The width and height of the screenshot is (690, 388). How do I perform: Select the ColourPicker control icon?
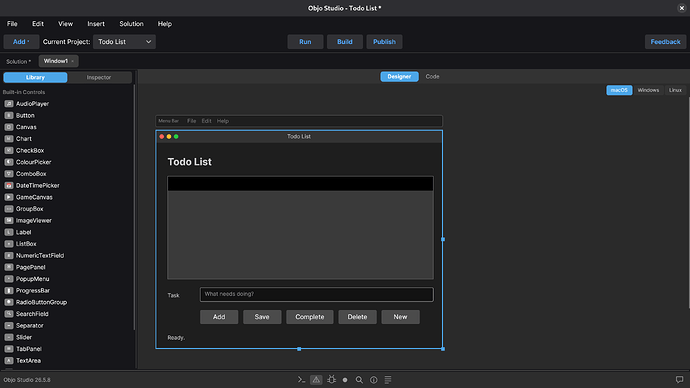(9, 162)
